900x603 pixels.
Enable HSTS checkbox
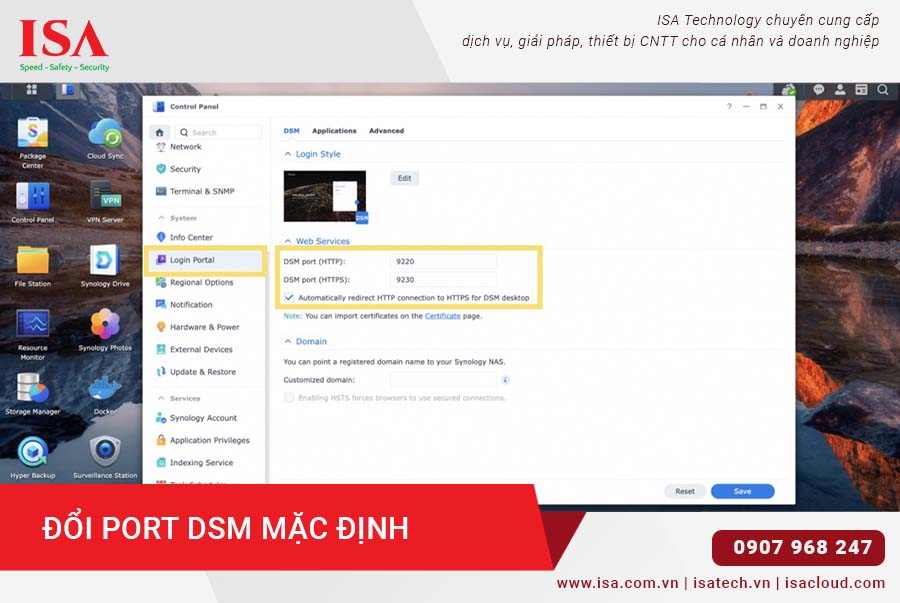pos(289,398)
